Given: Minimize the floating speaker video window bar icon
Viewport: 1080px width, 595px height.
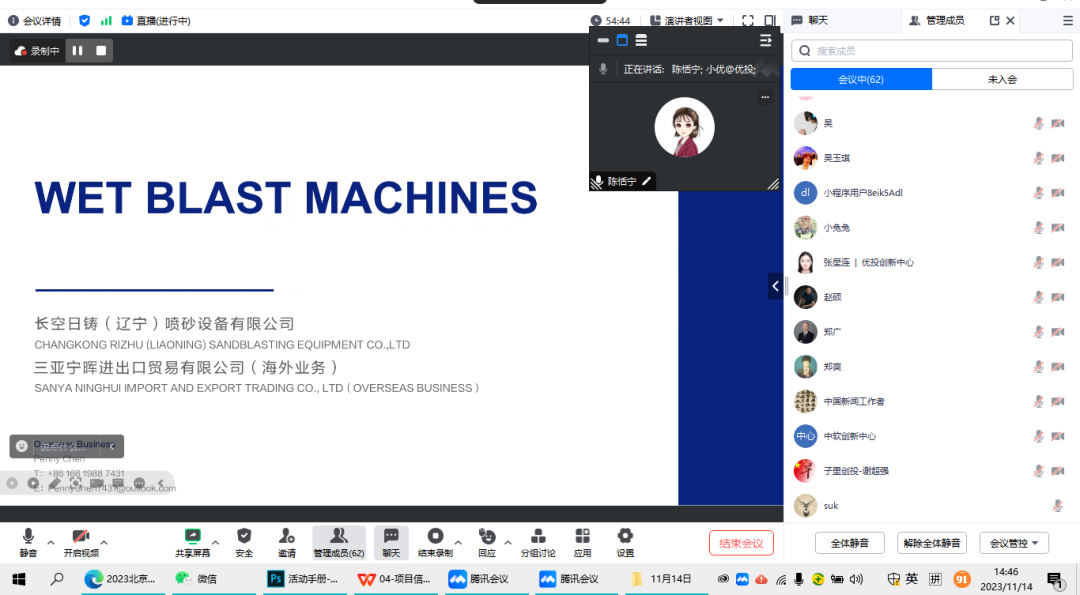Looking at the screenshot, I should click(603, 41).
